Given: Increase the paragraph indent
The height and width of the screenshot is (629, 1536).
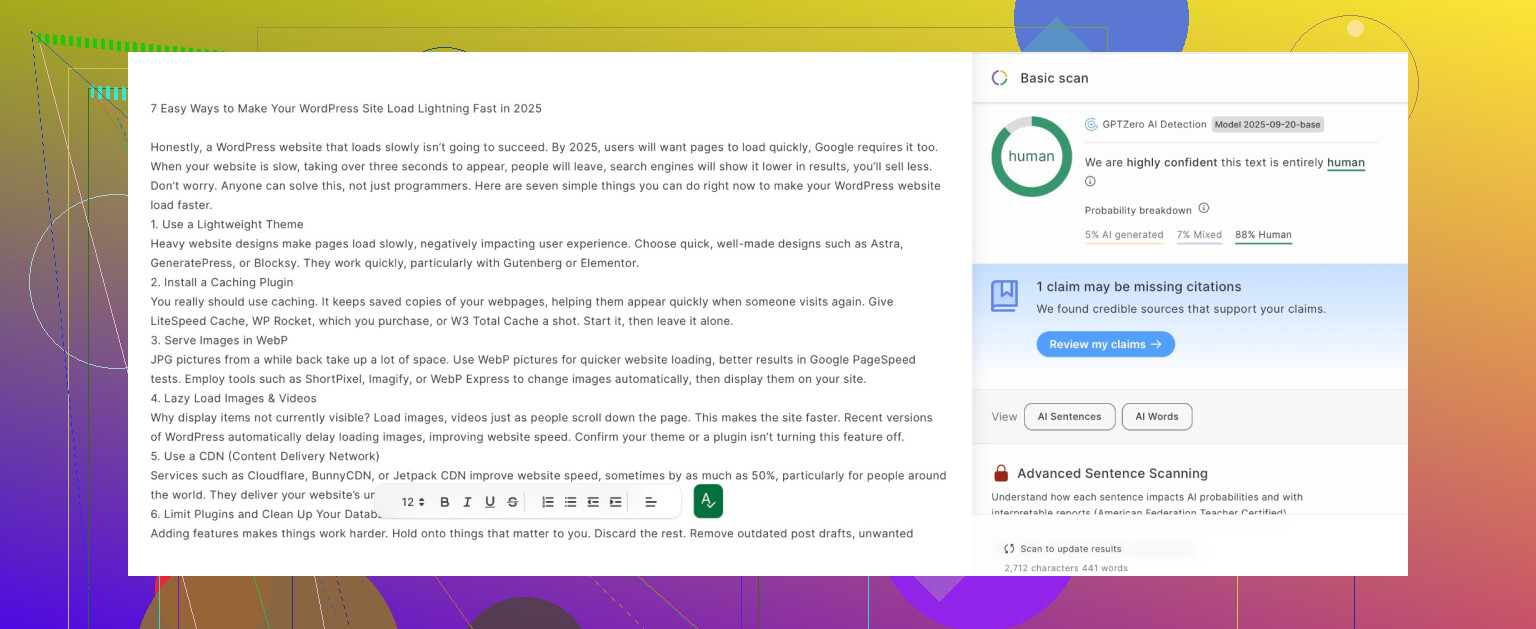Looking at the screenshot, I should click(x=615, y=502).
